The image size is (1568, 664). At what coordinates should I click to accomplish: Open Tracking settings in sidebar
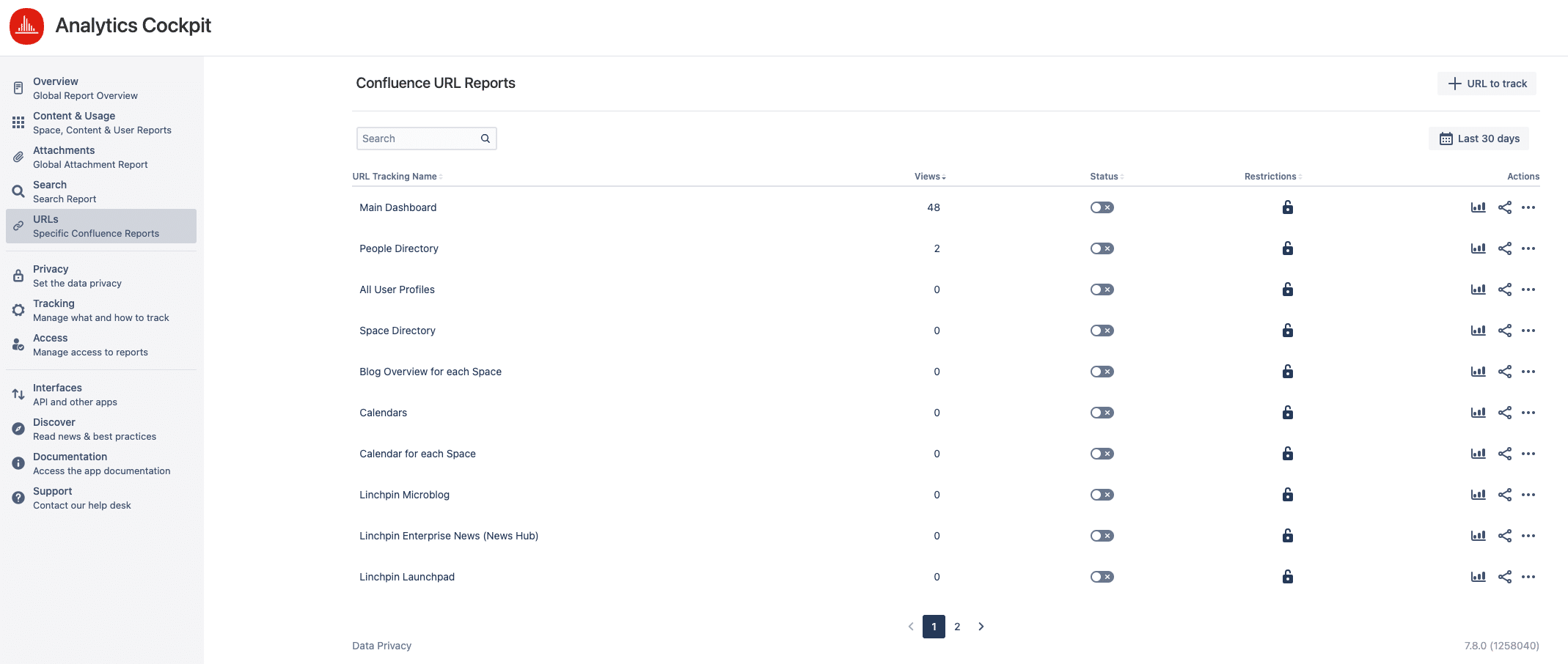coord(101,310)
